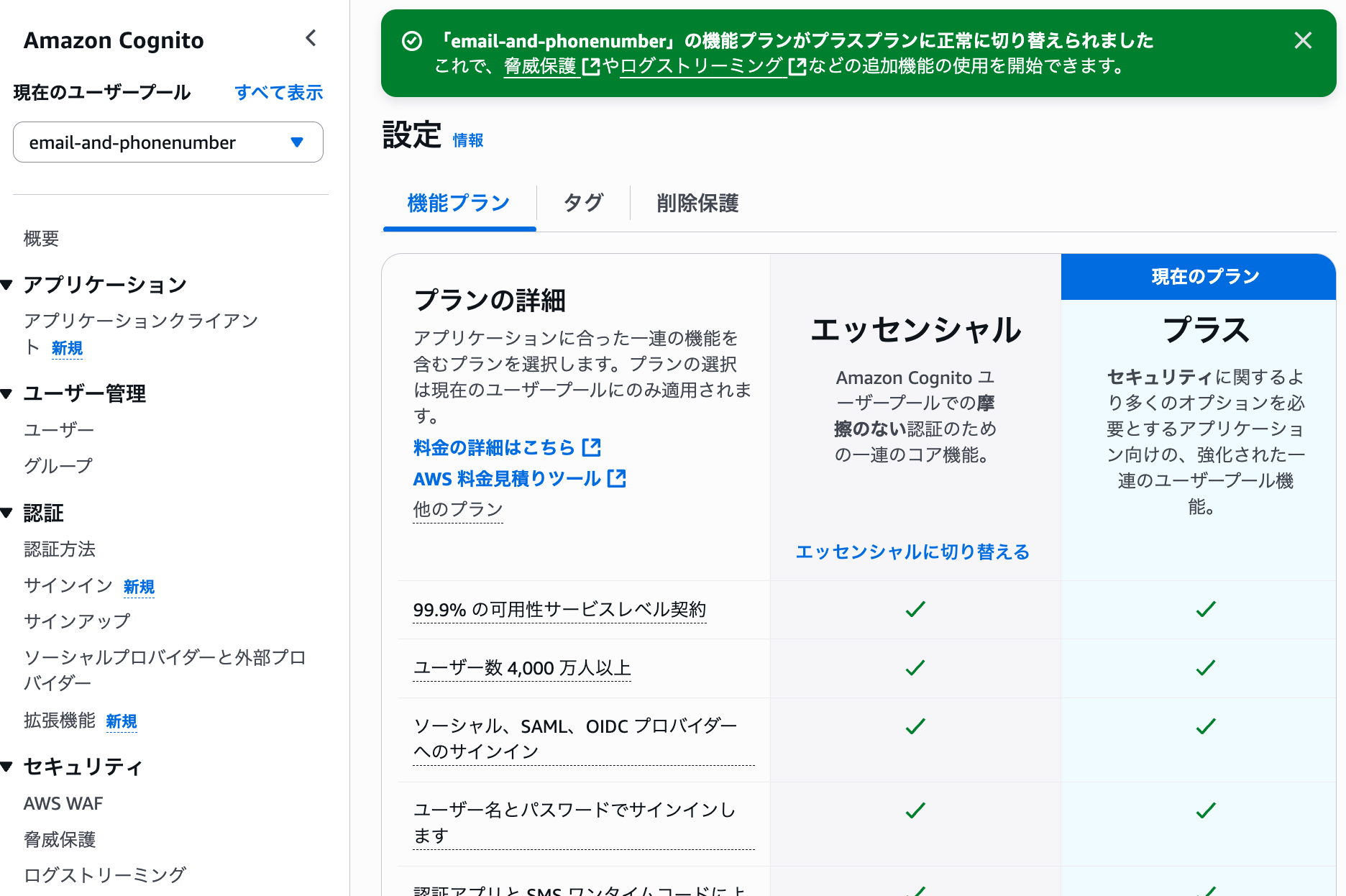Open アプリケーションクライアント in sidebar
The width and height of the screenshot is (1346, 896).
click(x=141, y=334)
